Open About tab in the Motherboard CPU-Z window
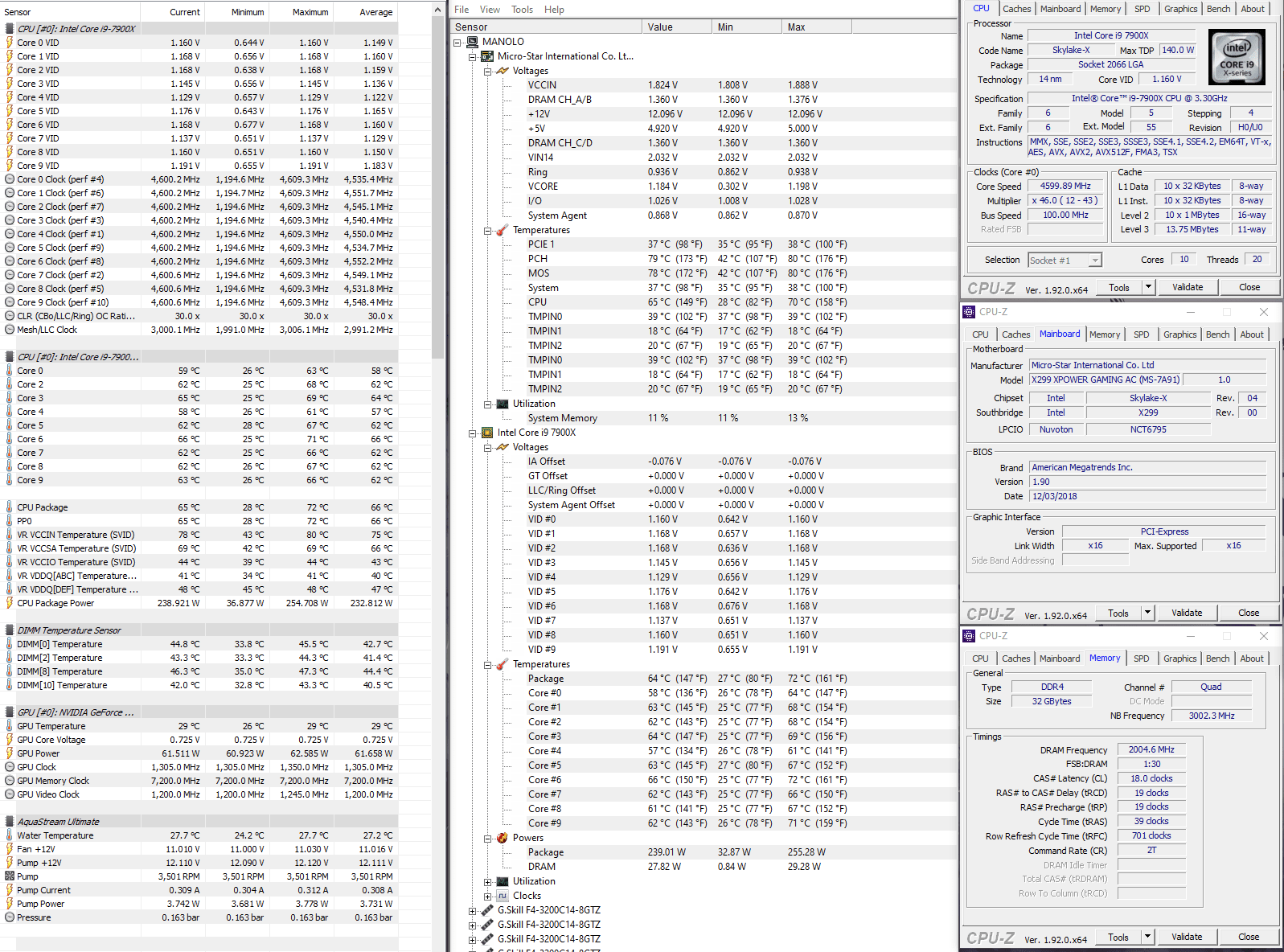The width and height of the screenshot is (1284, 952). click(1251, 334)
